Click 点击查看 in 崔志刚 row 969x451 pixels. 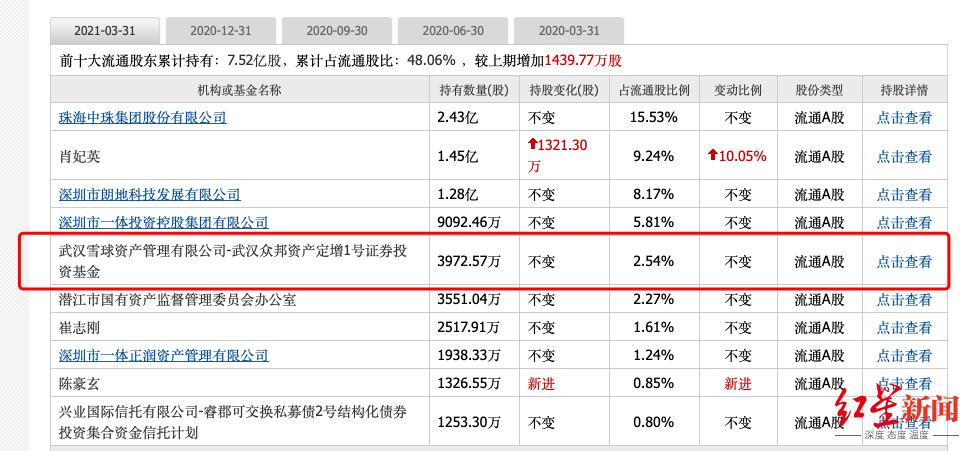tap(904, 327)
